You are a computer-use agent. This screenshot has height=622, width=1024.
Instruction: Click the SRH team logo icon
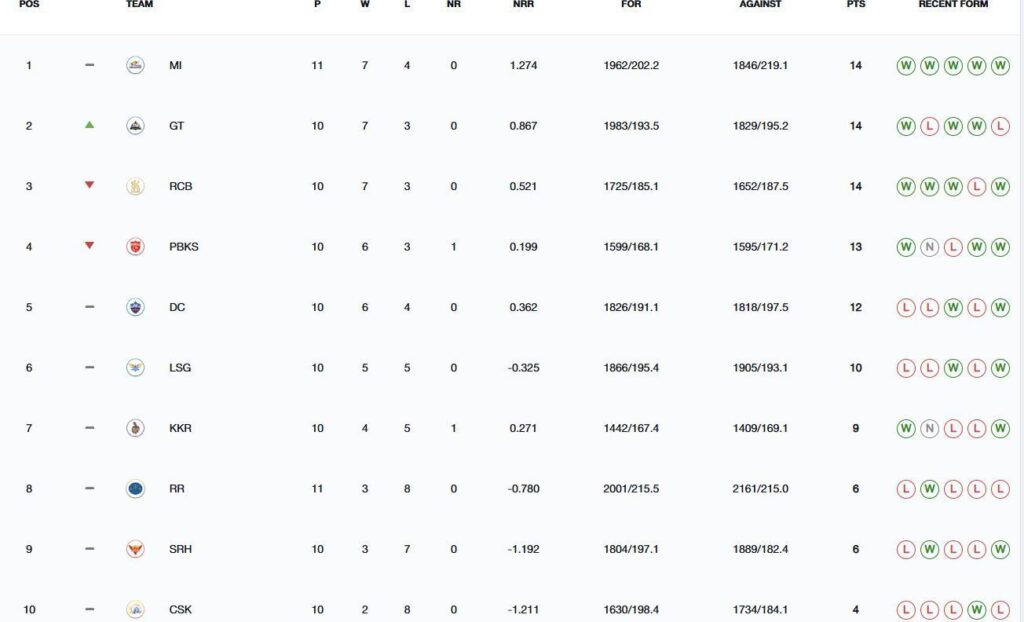tap(135, 549)
